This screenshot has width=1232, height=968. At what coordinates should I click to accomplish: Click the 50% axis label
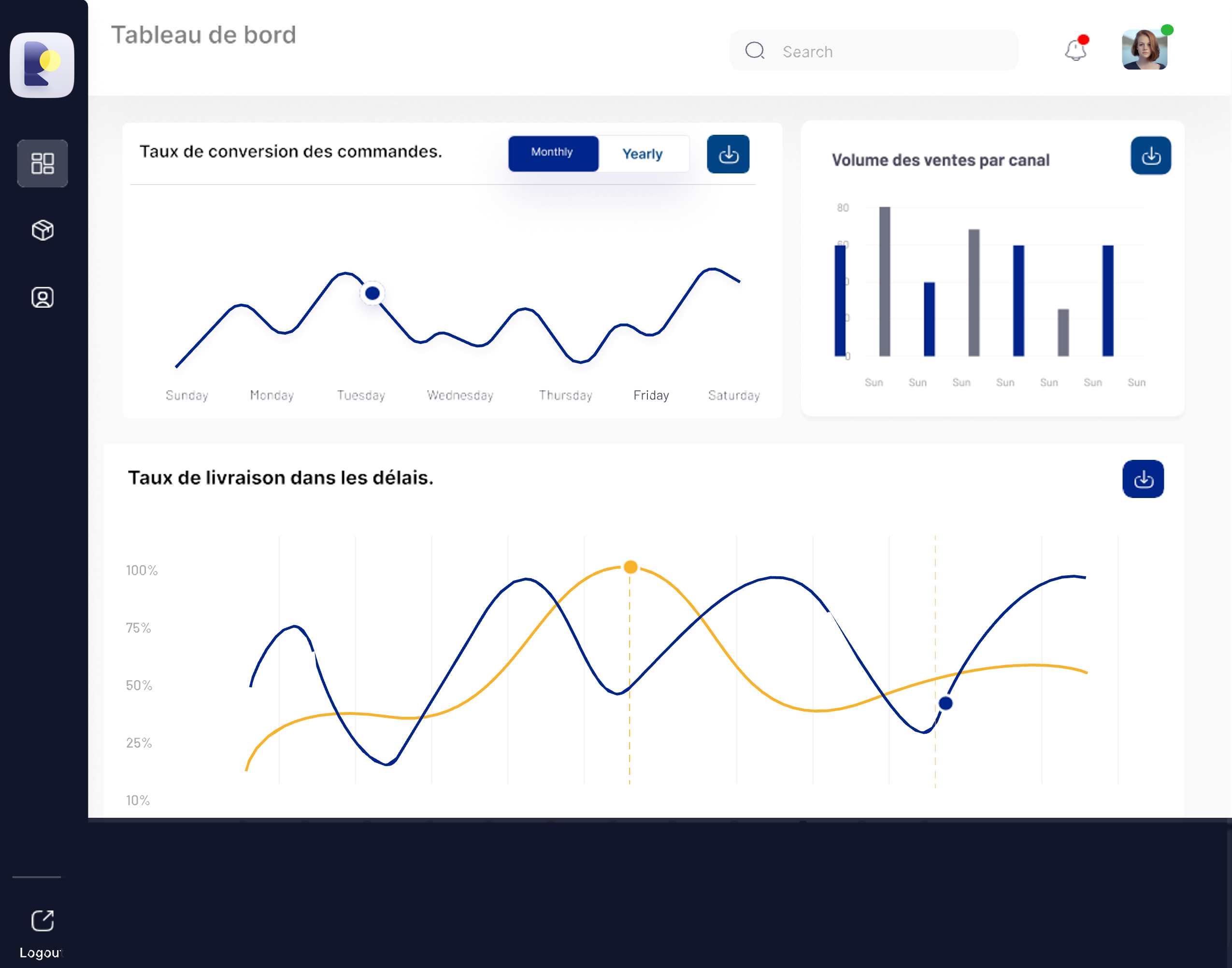click(x=139, y=685)
